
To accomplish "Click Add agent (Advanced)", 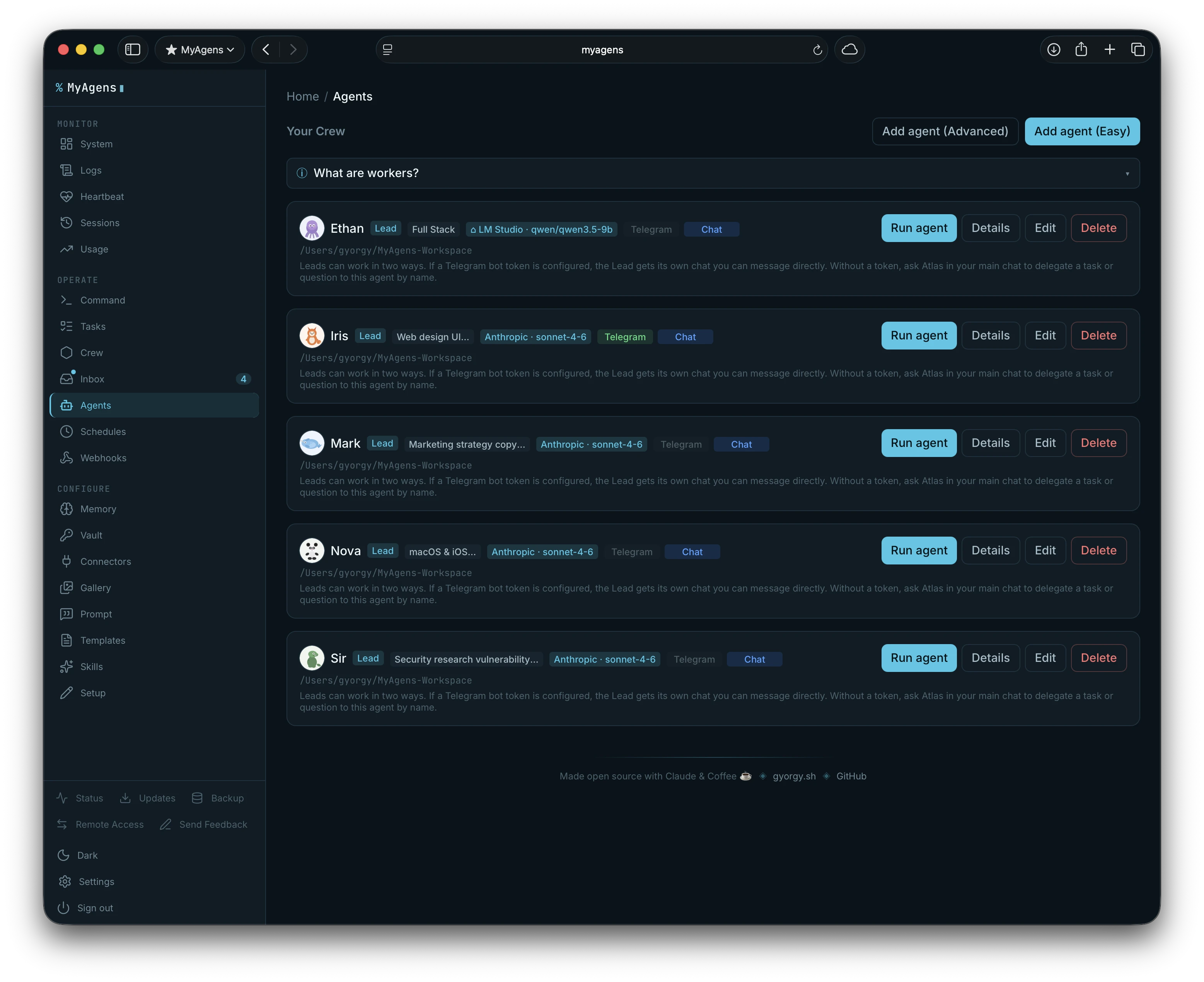I will click(x=945, y=131).
